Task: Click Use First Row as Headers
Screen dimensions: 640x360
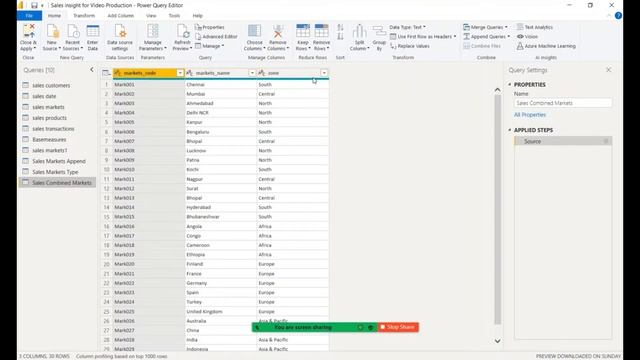Action: [x=423, y=36]
